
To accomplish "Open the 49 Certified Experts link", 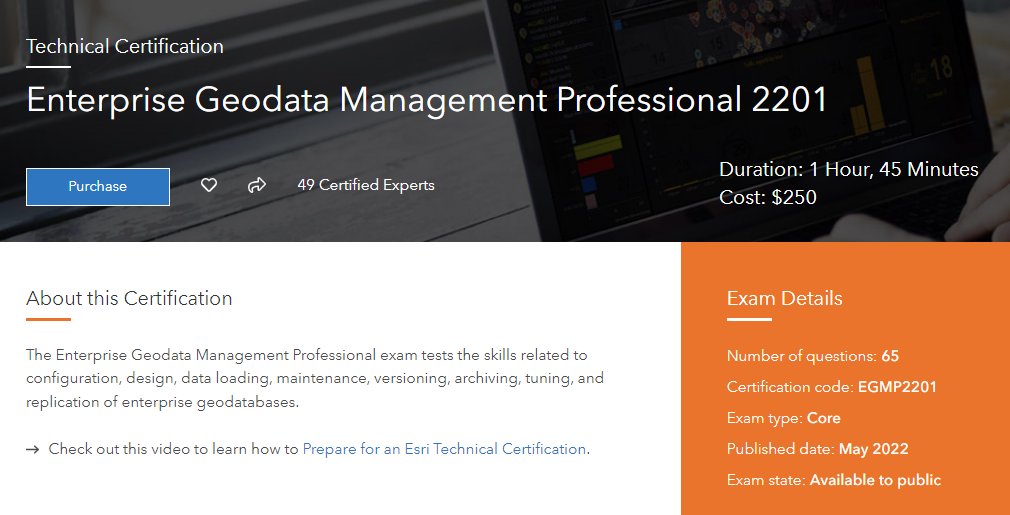I will click(366, 185).
